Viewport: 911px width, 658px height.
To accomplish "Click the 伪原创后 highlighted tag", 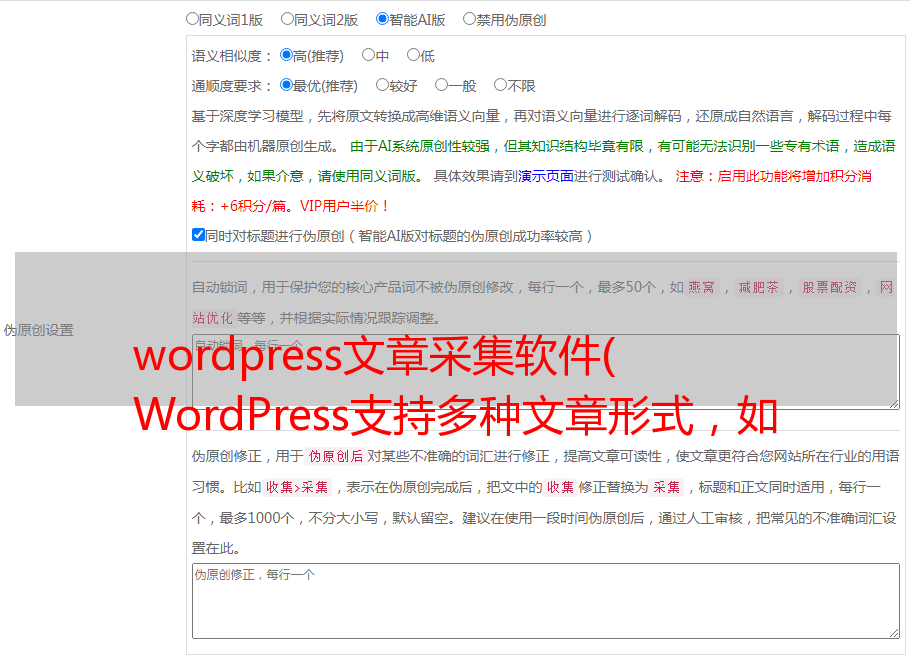I will tap(336, 456).
